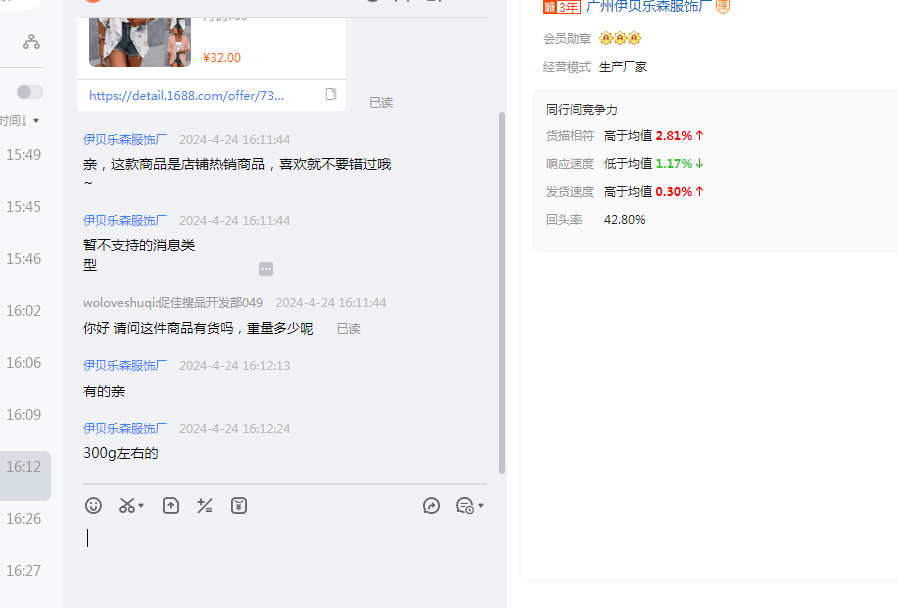Toggle the sidebar switch

coord(30,92)
